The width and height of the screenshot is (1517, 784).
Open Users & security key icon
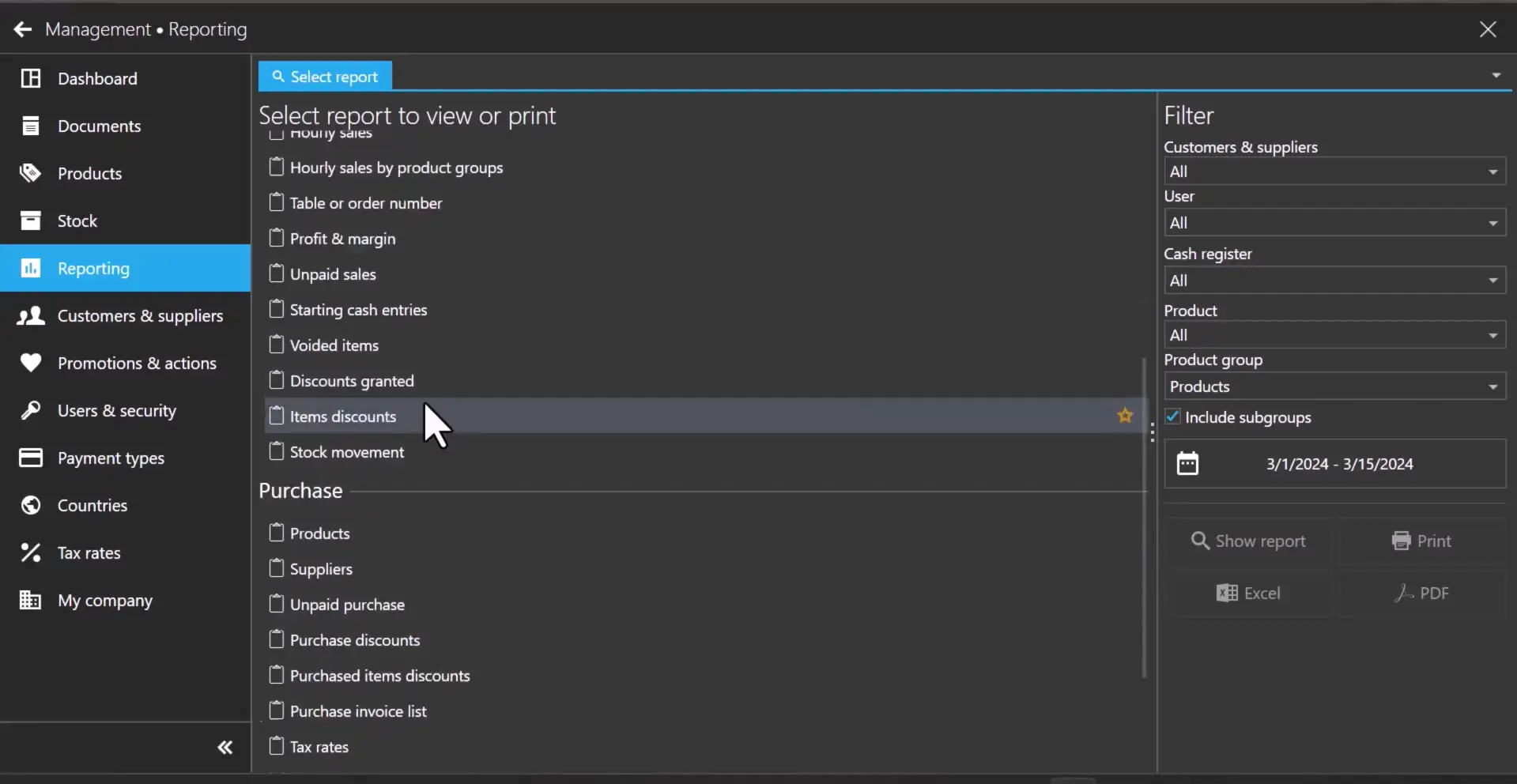[x=30, y=410]
